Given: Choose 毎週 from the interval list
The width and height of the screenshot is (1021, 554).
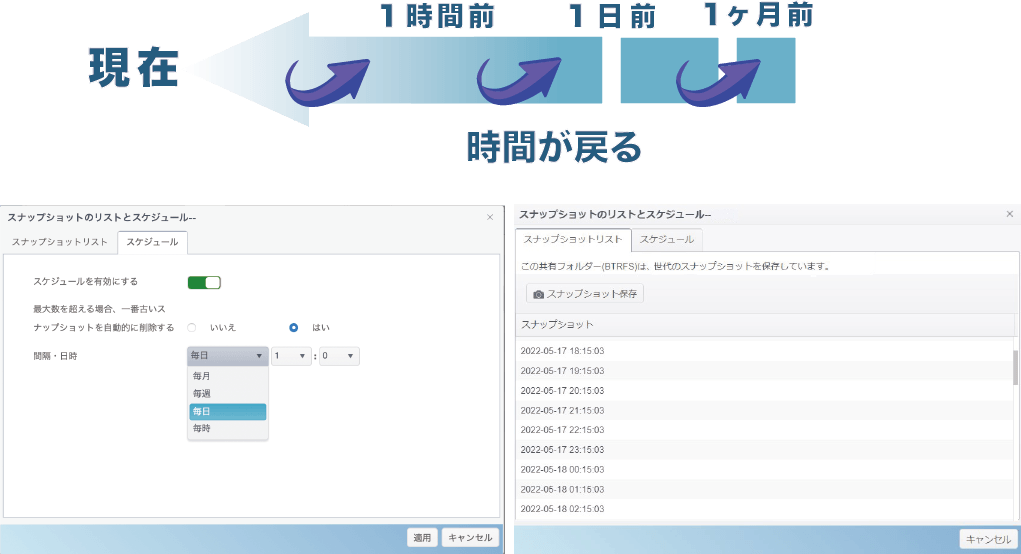Looking at the screenshot, I should 227,394.
